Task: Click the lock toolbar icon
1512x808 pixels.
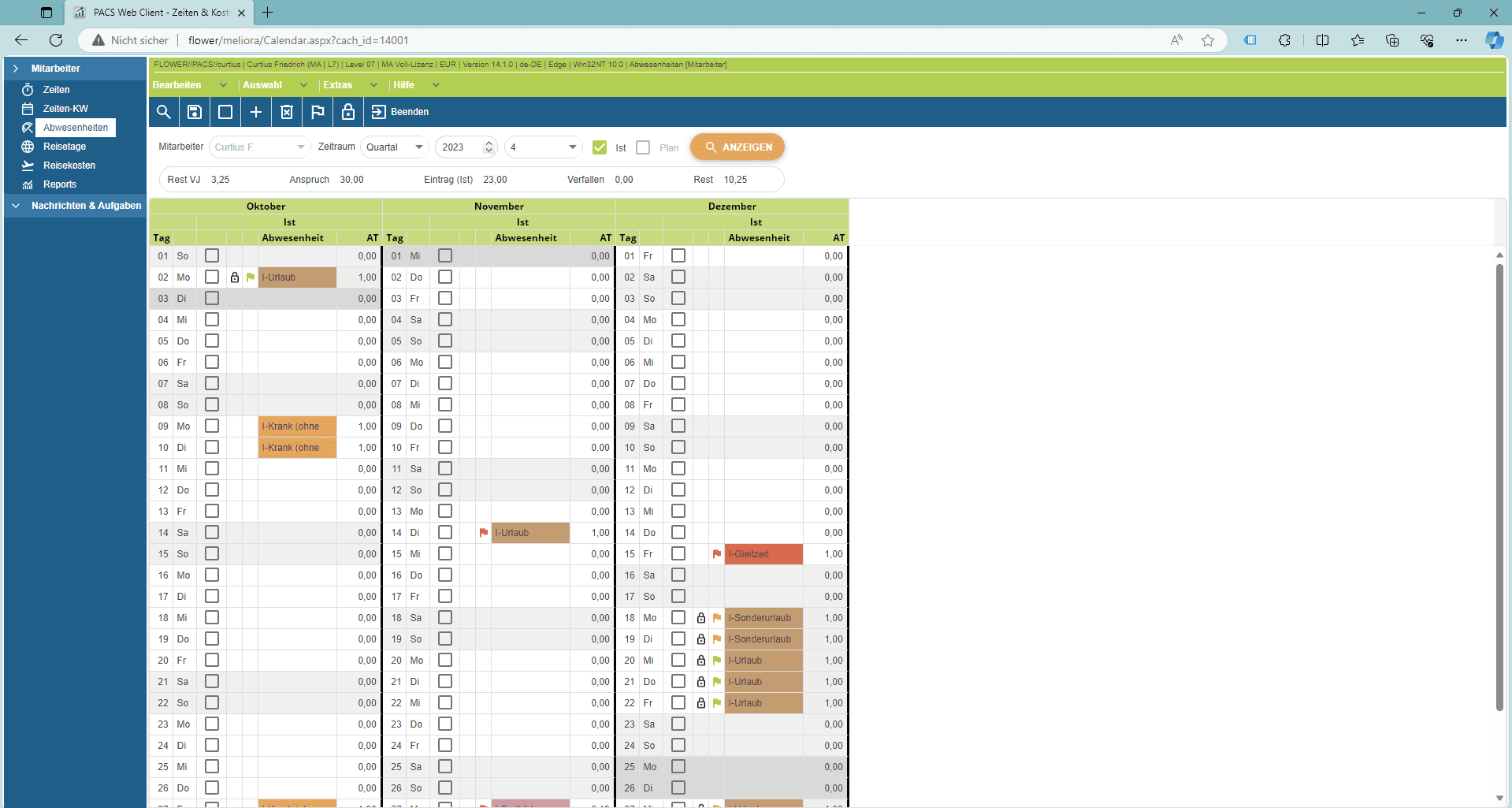Action: point(348,112)
